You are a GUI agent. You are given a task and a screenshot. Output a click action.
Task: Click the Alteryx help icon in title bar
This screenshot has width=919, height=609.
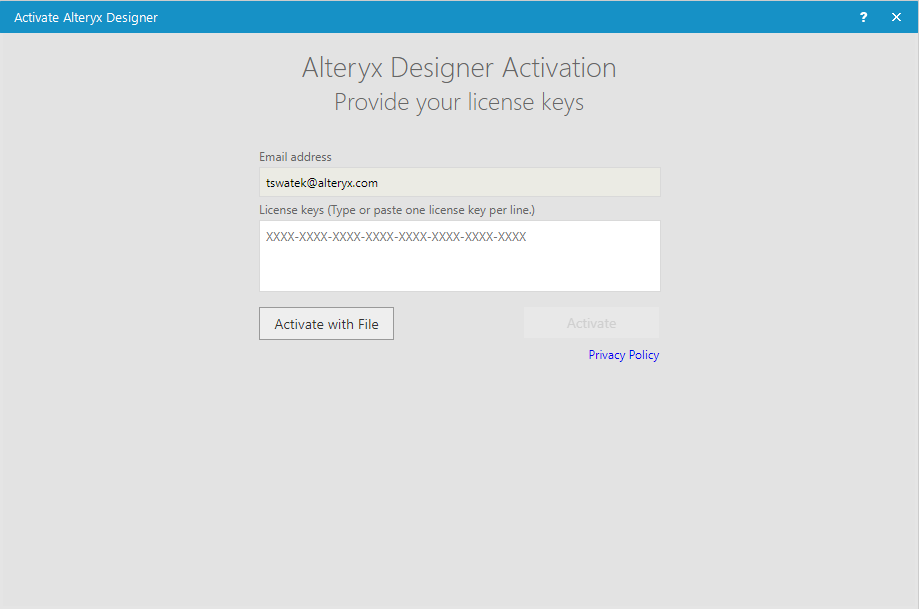pos(863,17)
